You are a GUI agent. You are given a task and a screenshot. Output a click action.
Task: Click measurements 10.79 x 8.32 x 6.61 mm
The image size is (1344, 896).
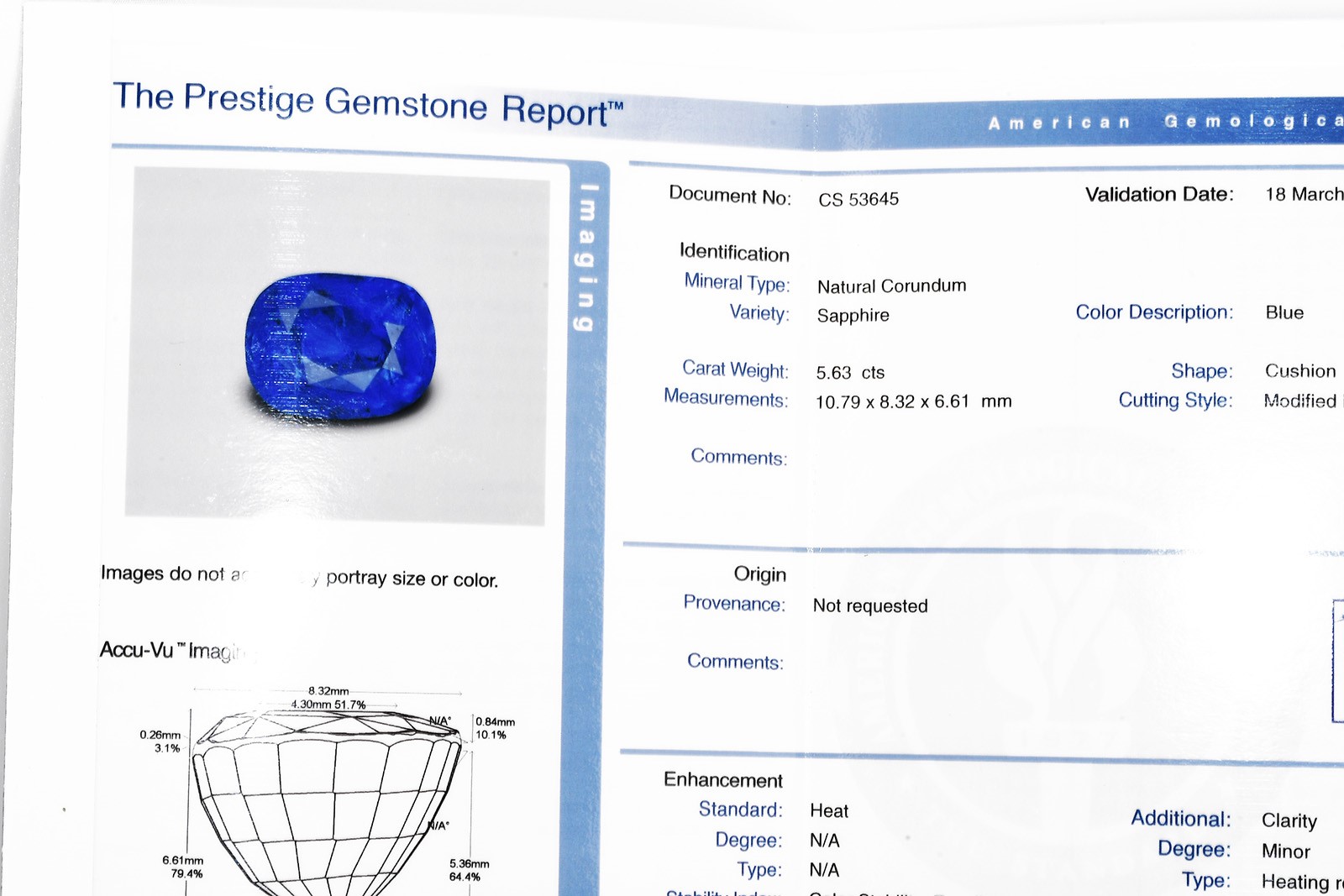pyautogui.click(x=913, y=402)
